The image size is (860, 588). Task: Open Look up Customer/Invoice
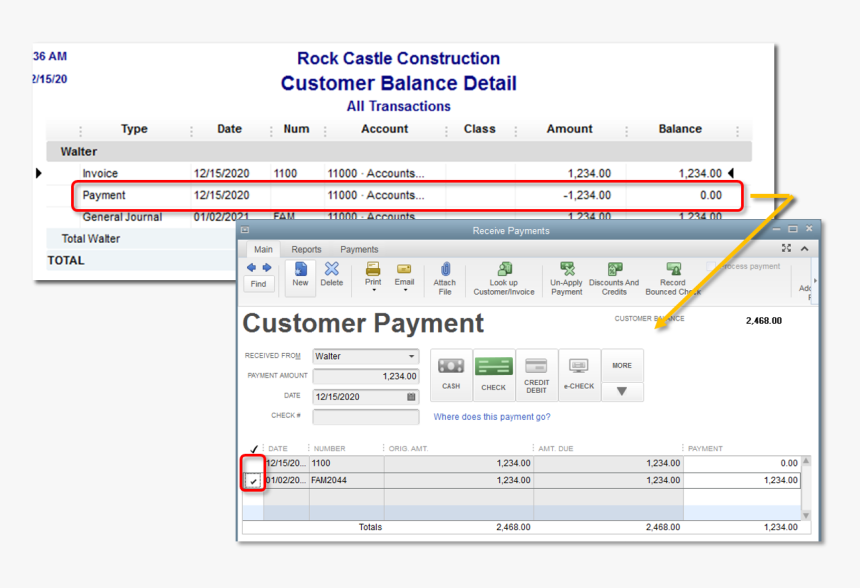(504, 278)
